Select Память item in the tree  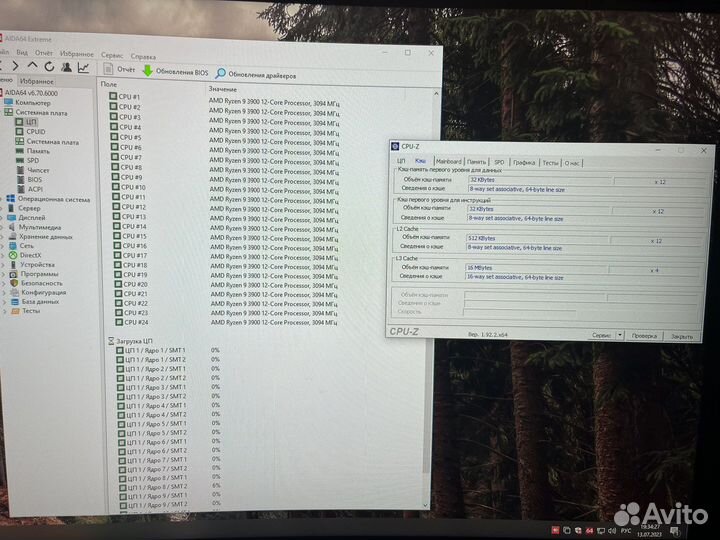(x=38, y=151)
